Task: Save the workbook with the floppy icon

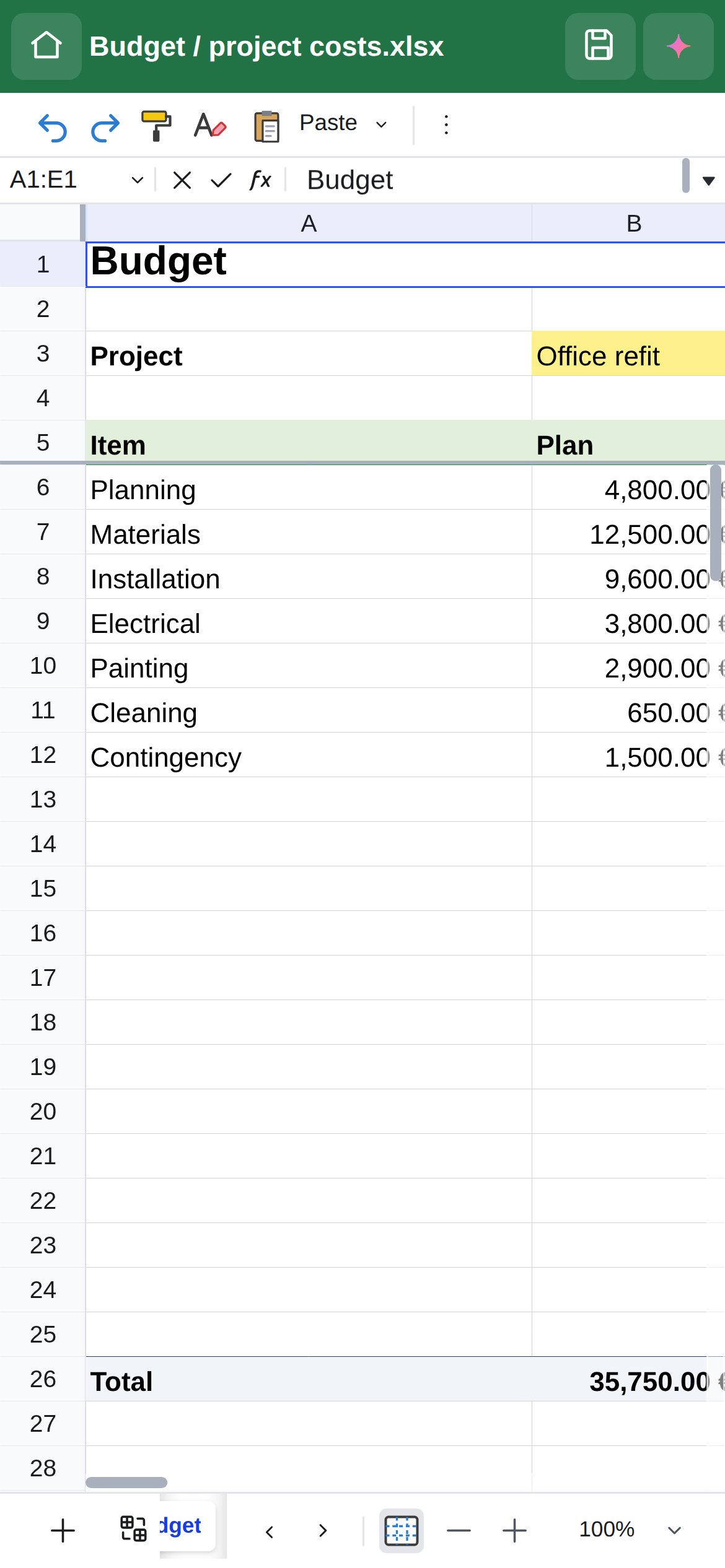Action: tap(600, 46)
